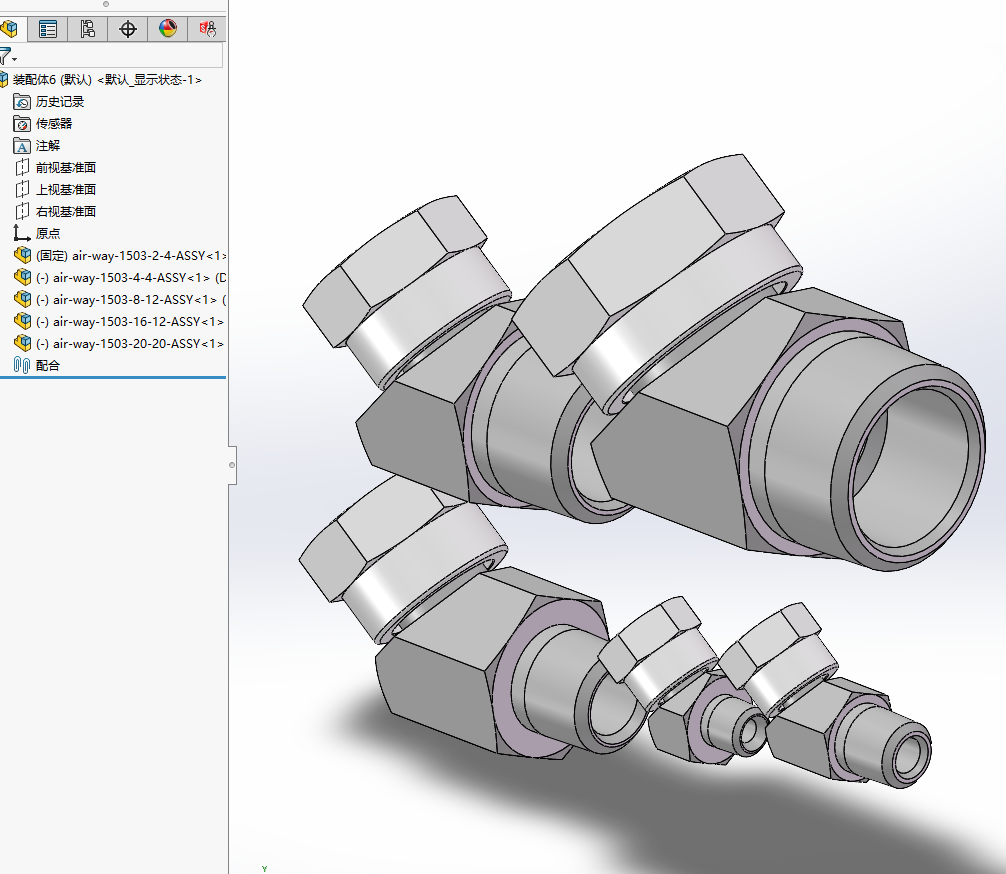Open the tree filter funnel dropdown
This screenshot has height=874, width=1006.
coord(8,56)
